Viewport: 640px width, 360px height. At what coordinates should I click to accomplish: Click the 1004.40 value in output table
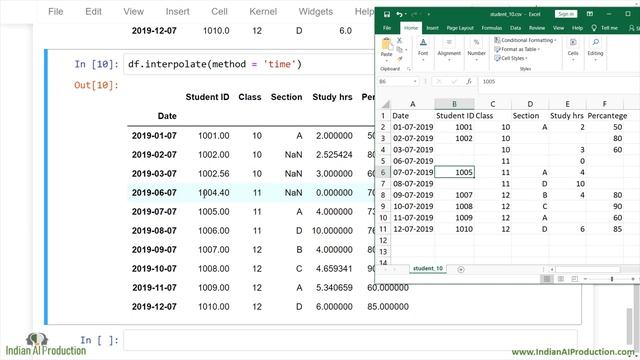(213, 193)
